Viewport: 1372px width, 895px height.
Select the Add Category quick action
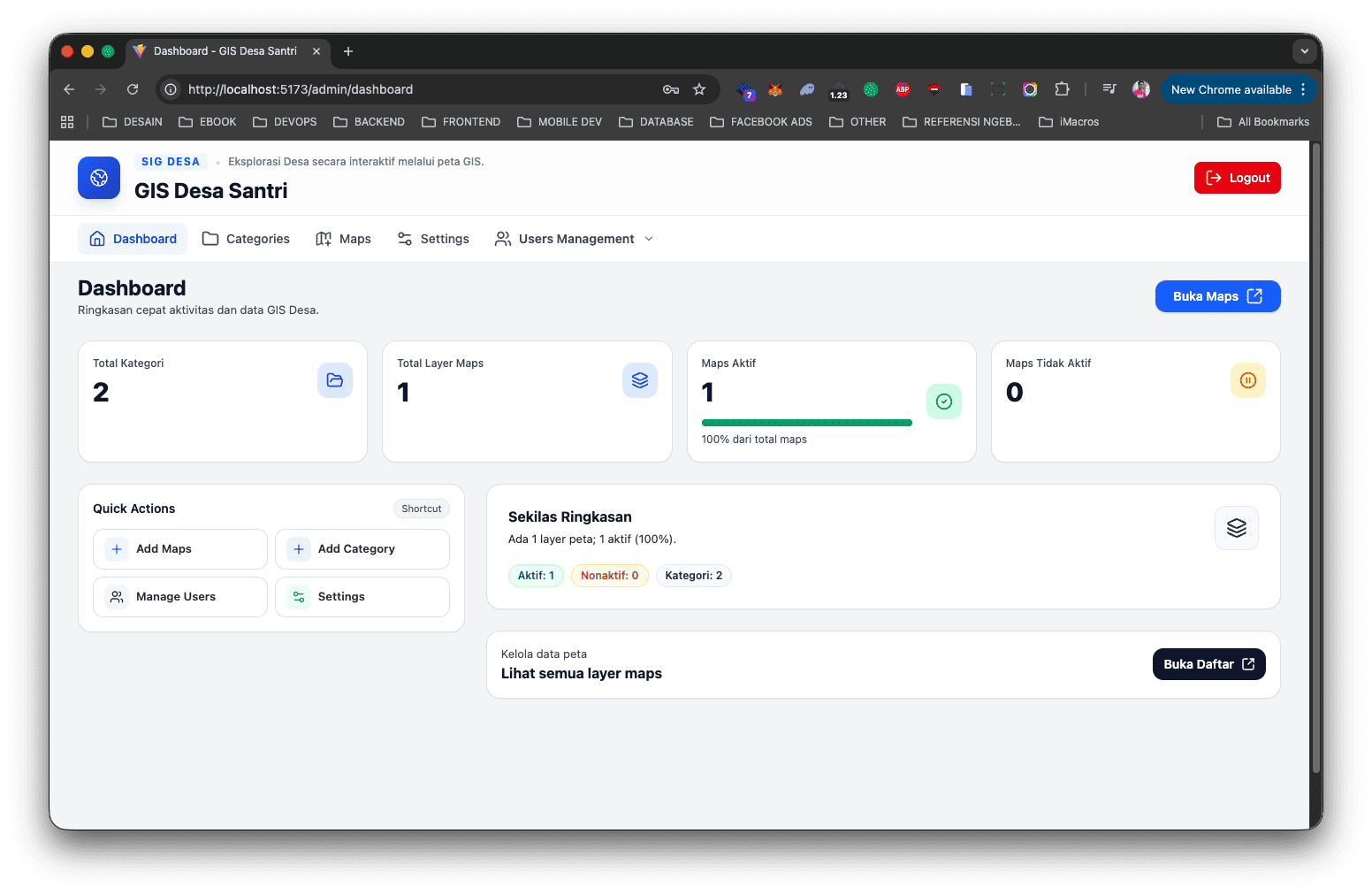[362, 549]
